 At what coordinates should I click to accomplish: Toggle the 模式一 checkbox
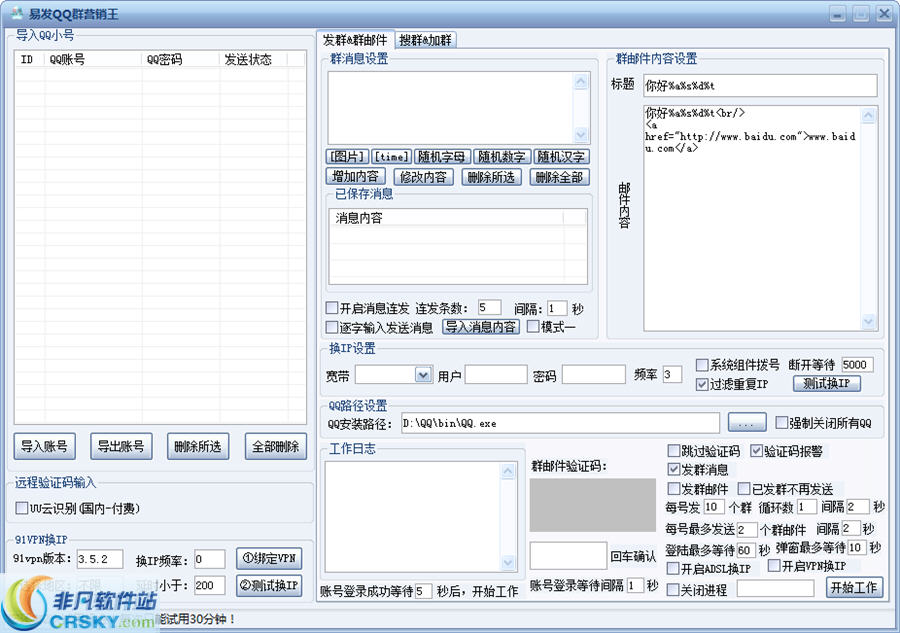532,327
